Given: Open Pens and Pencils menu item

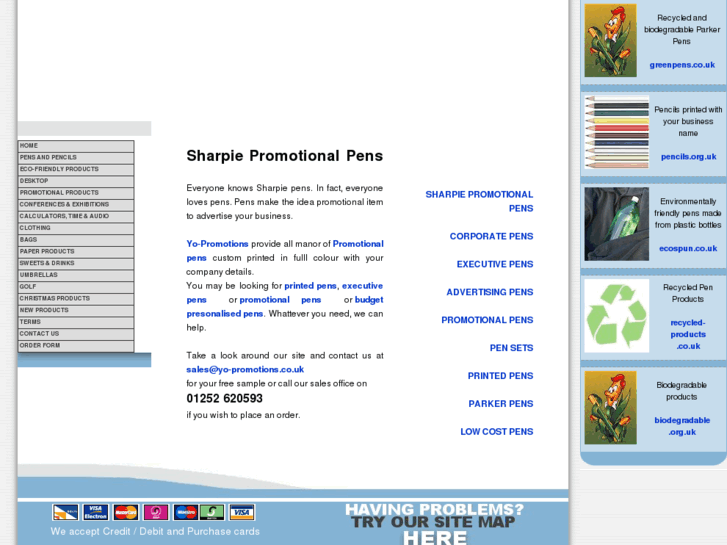Looking at the screenshot, I should [x=76, y=158].
